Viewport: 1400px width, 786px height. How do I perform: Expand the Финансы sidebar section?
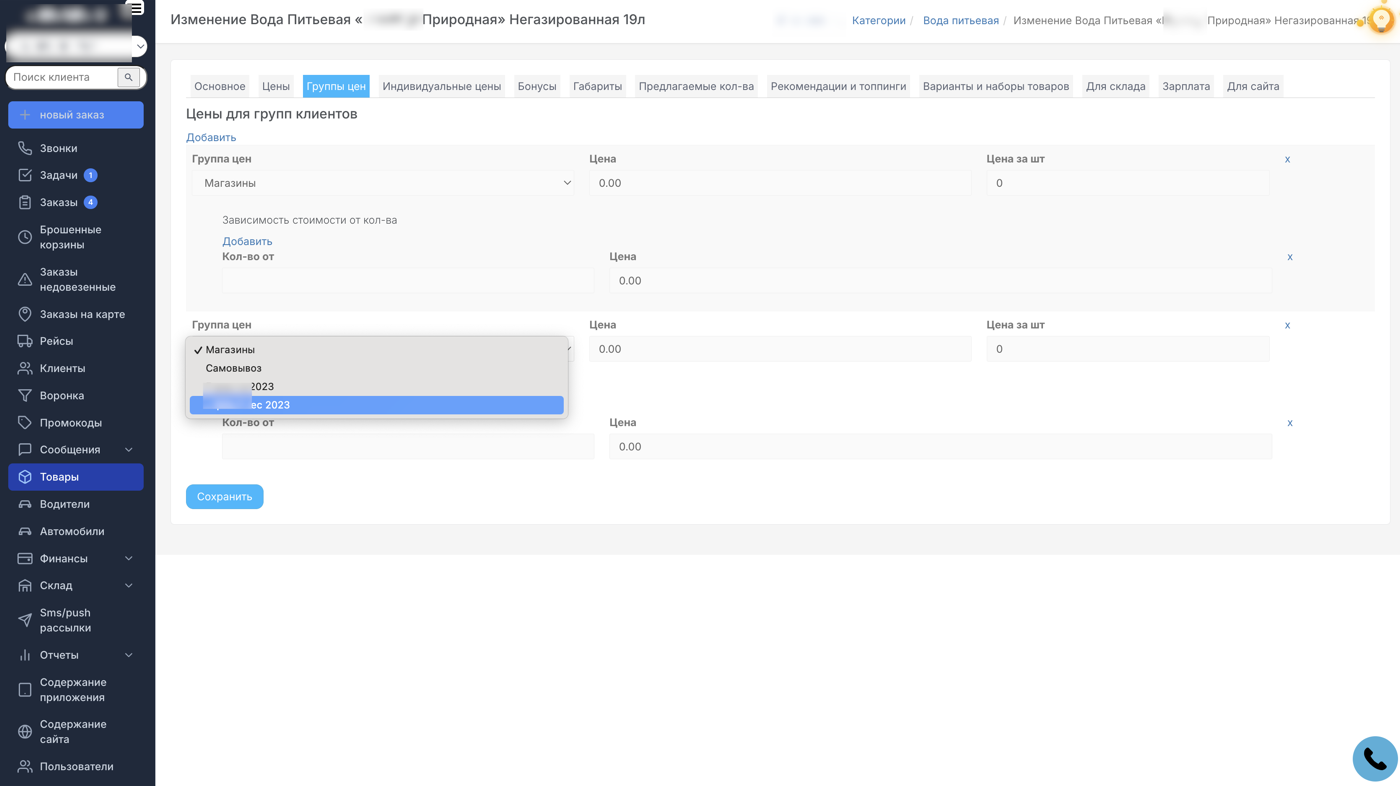pos(128,559)
